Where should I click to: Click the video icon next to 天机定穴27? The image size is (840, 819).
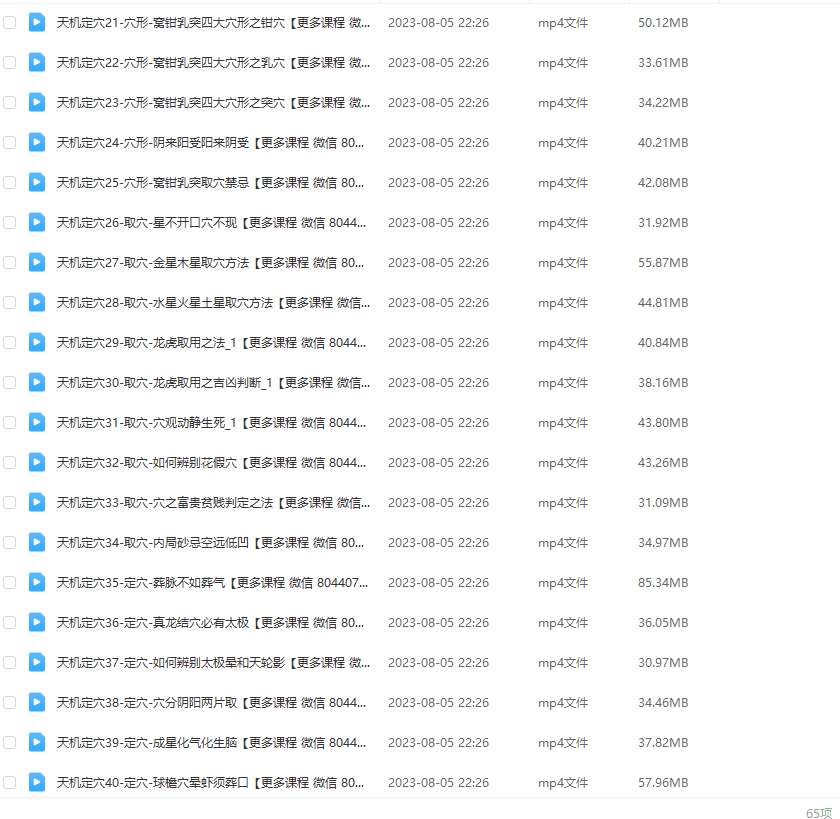(x=37, y=262)
